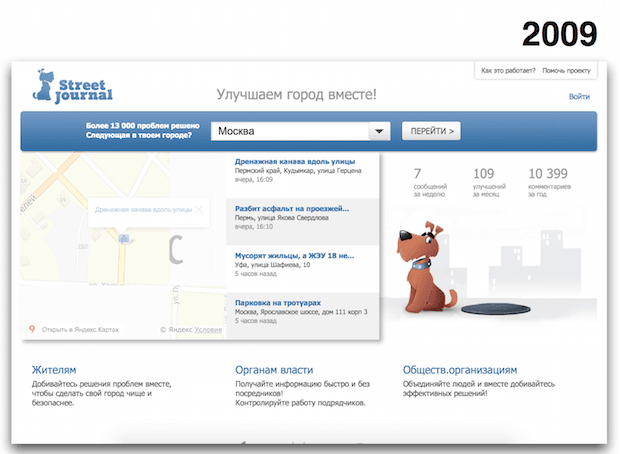Click the blue map marker pin
The height and width of the screenshot is (454, 620).
tap(124, 239)
